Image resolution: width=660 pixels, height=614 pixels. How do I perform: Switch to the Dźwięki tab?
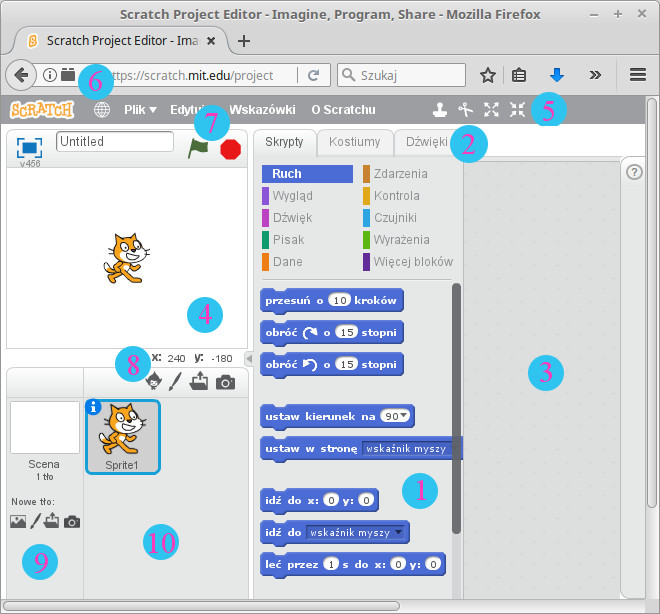(x=426, y=142)
